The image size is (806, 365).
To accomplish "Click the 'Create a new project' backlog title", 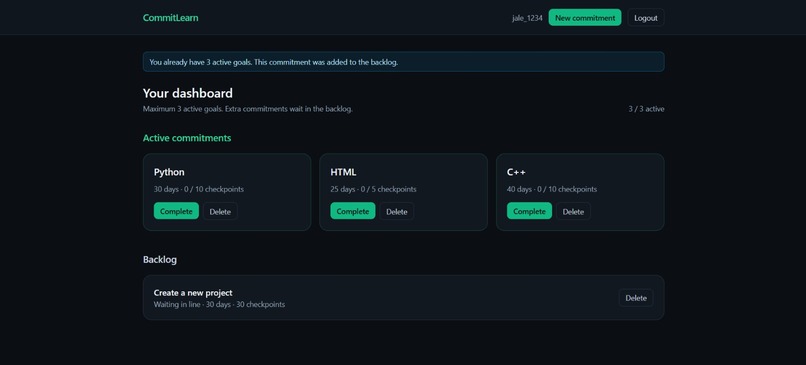I will pos(193,293).
